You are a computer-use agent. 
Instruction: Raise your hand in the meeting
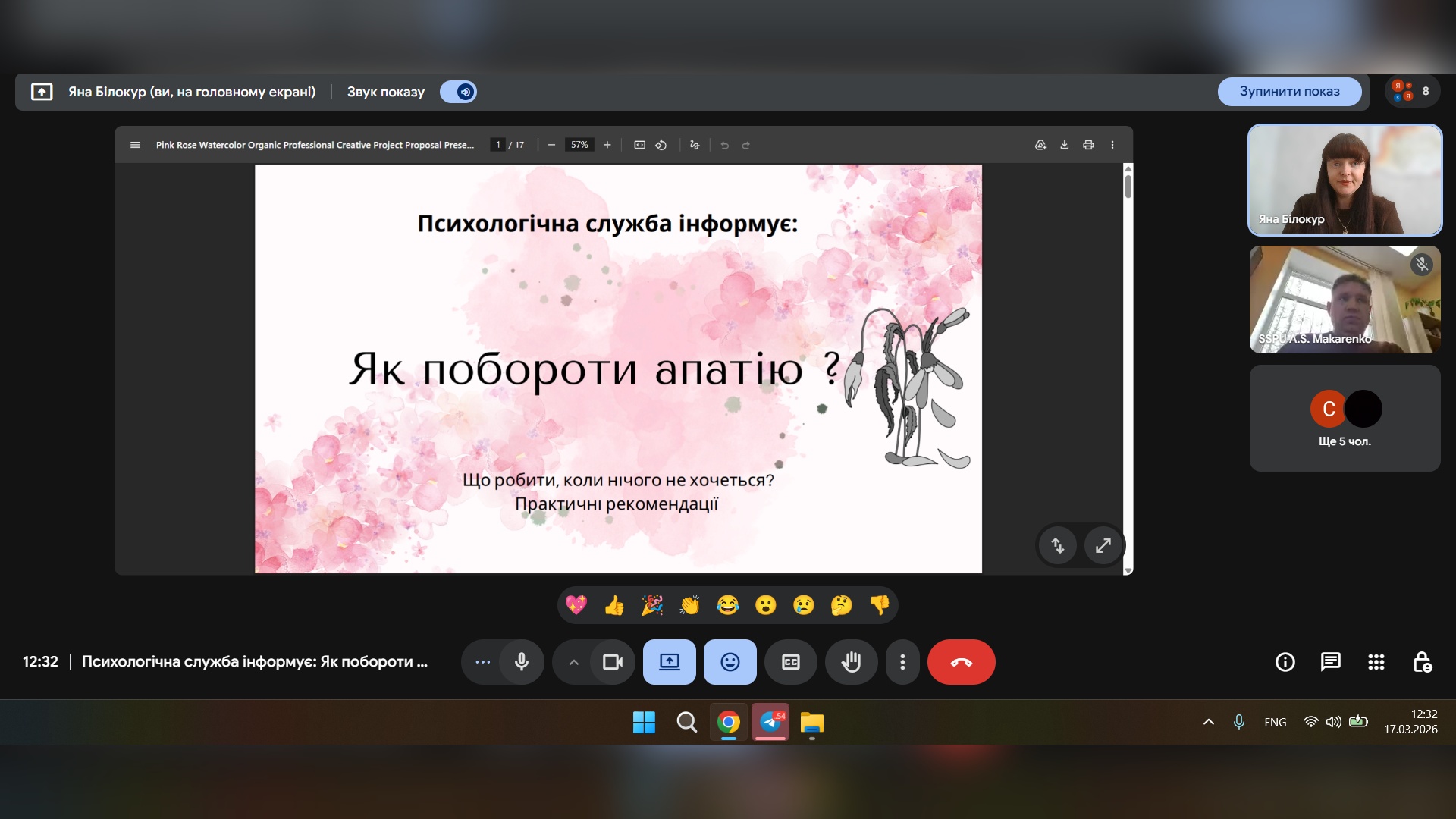851,662
